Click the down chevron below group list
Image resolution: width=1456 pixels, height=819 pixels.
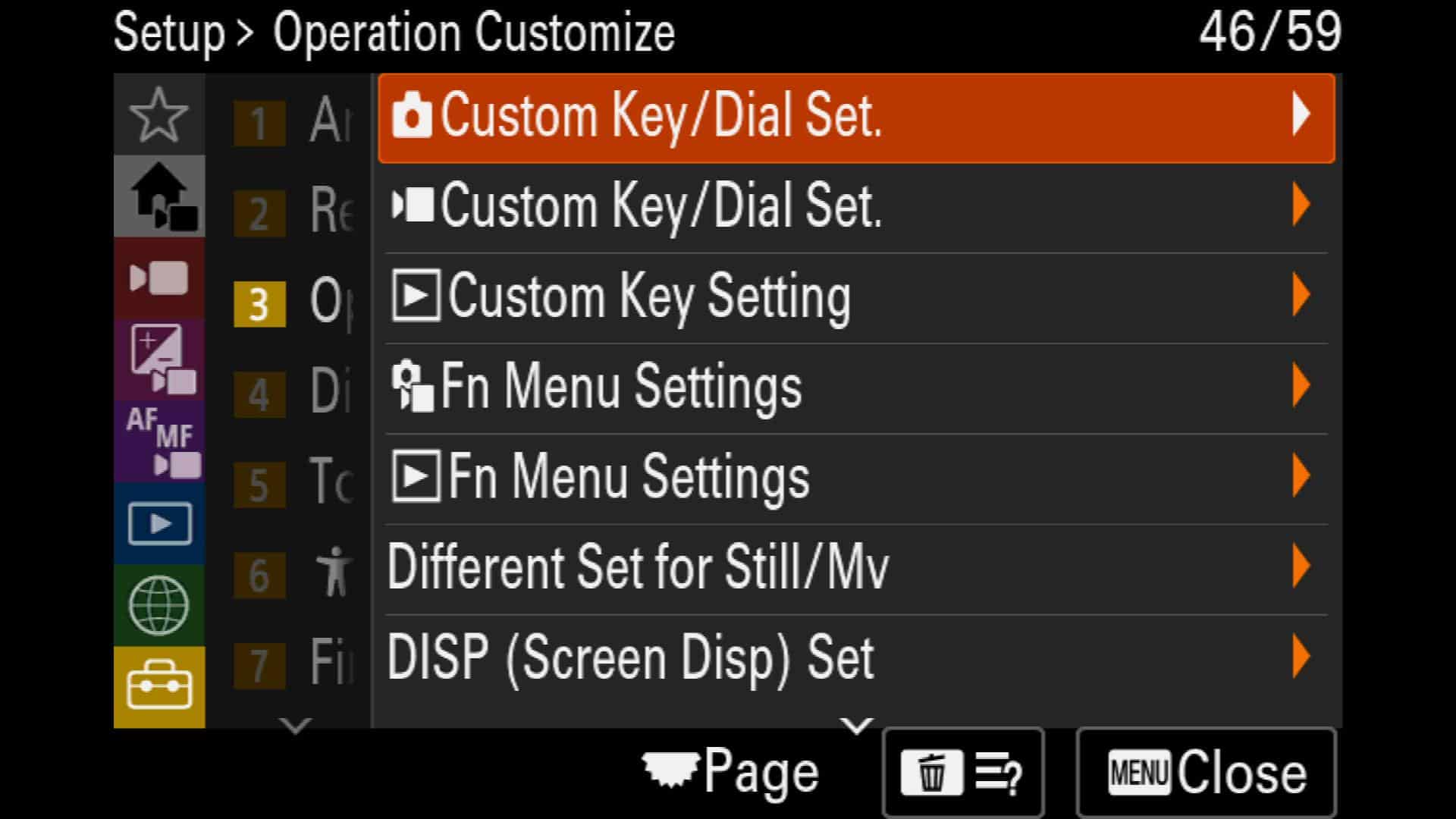click(x=295, y=725)
